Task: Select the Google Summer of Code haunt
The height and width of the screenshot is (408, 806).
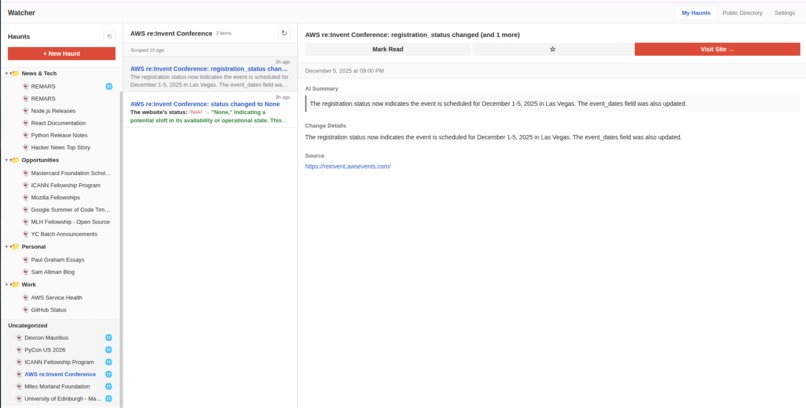Action: 70,210
